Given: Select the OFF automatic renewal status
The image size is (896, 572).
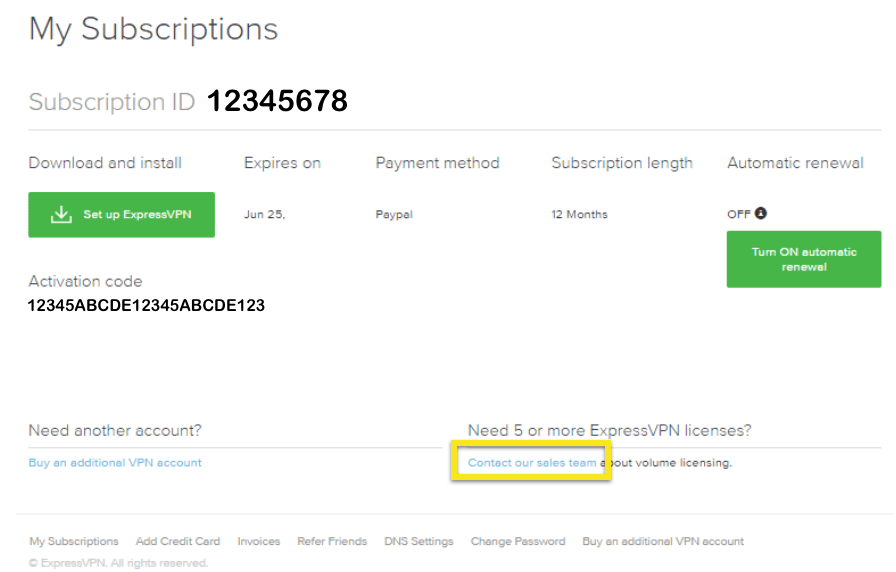Looking at the screenshot, I should (739, 214).
